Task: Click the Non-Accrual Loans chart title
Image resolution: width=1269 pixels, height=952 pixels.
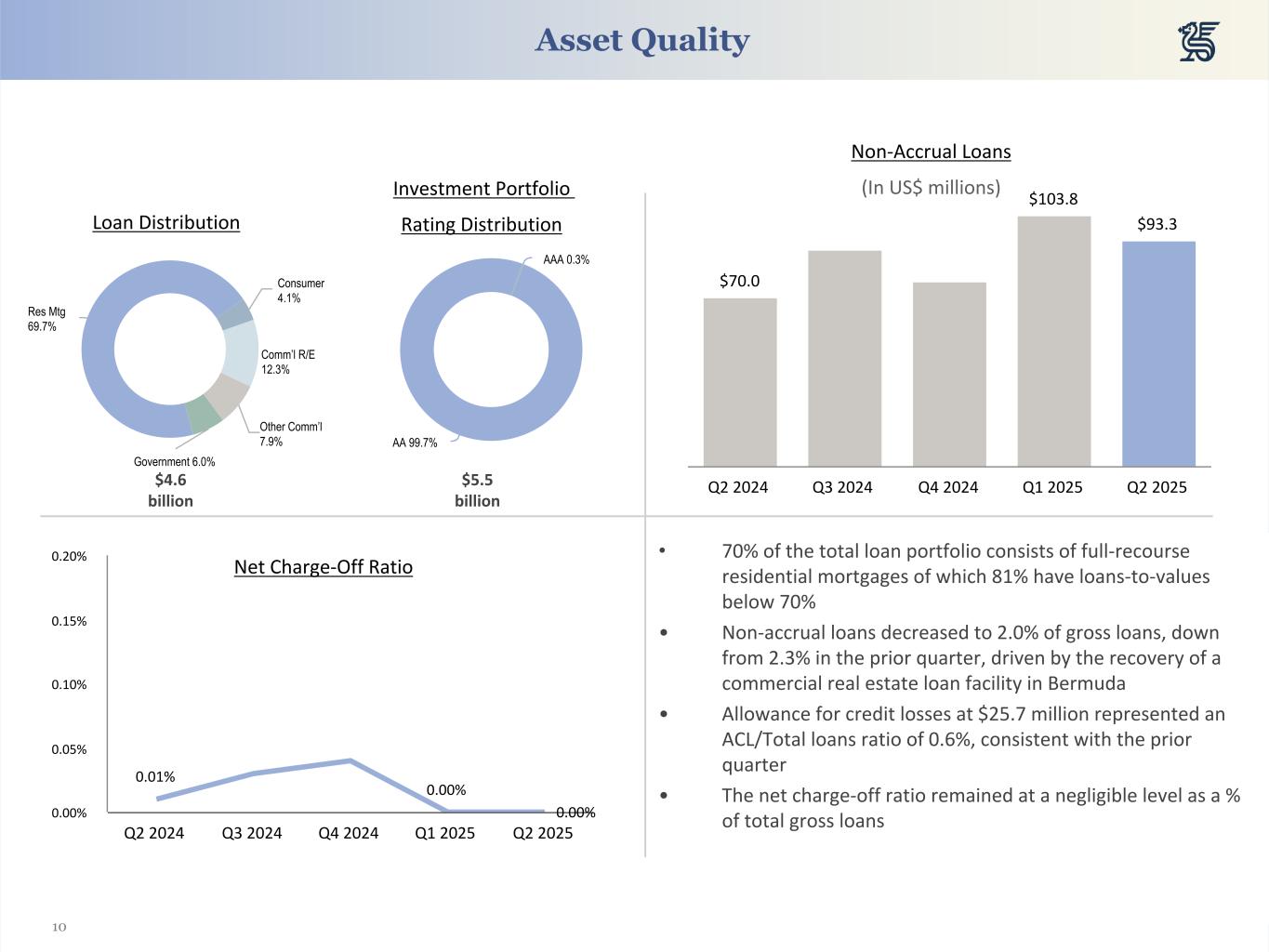Action: coord(931,152)
